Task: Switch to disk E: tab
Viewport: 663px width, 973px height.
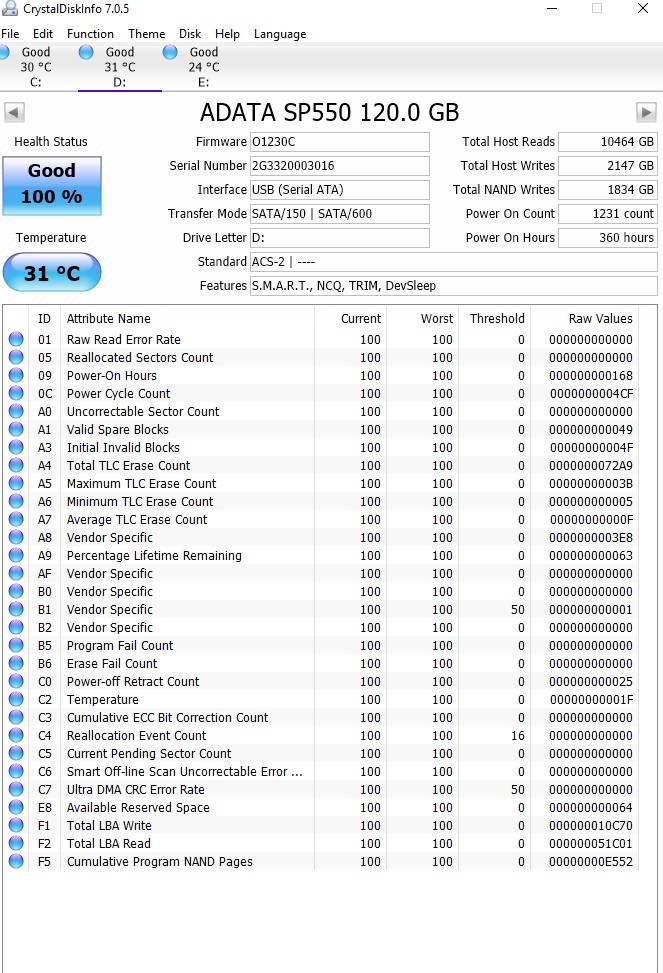Action: tap(204, 67)
